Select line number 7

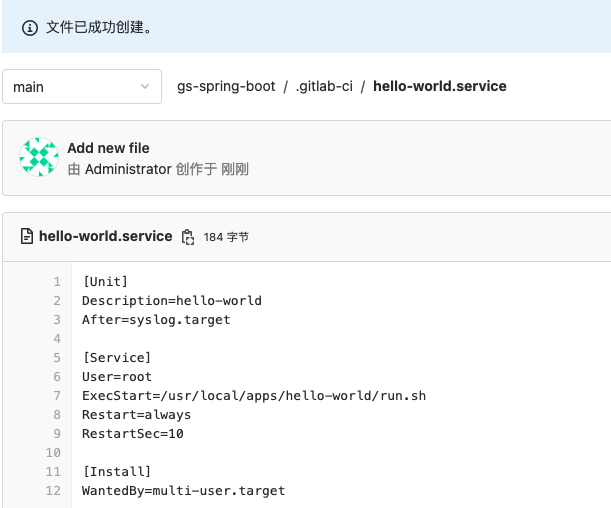pos(57,396)
